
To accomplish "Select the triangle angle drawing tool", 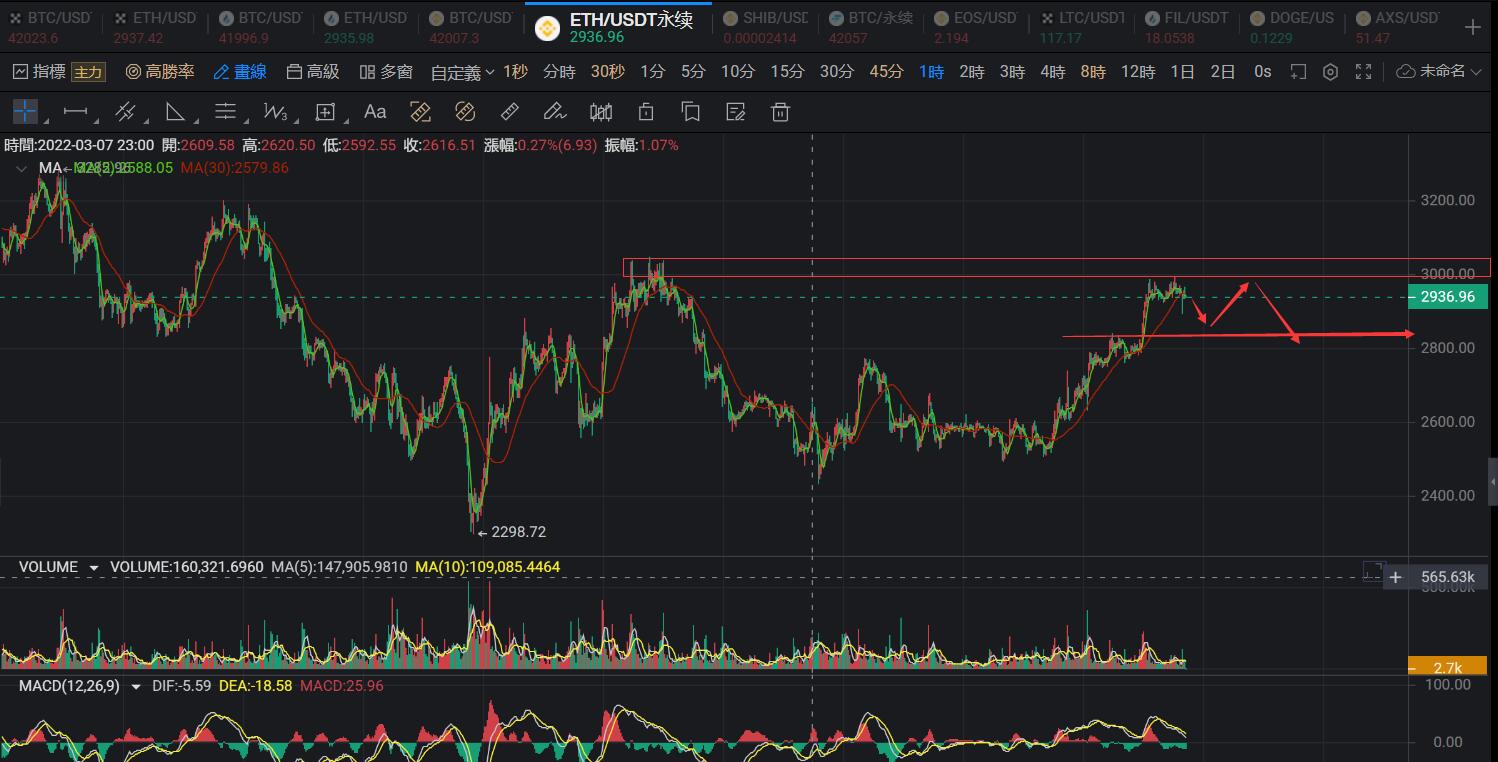I will (175, 111).
